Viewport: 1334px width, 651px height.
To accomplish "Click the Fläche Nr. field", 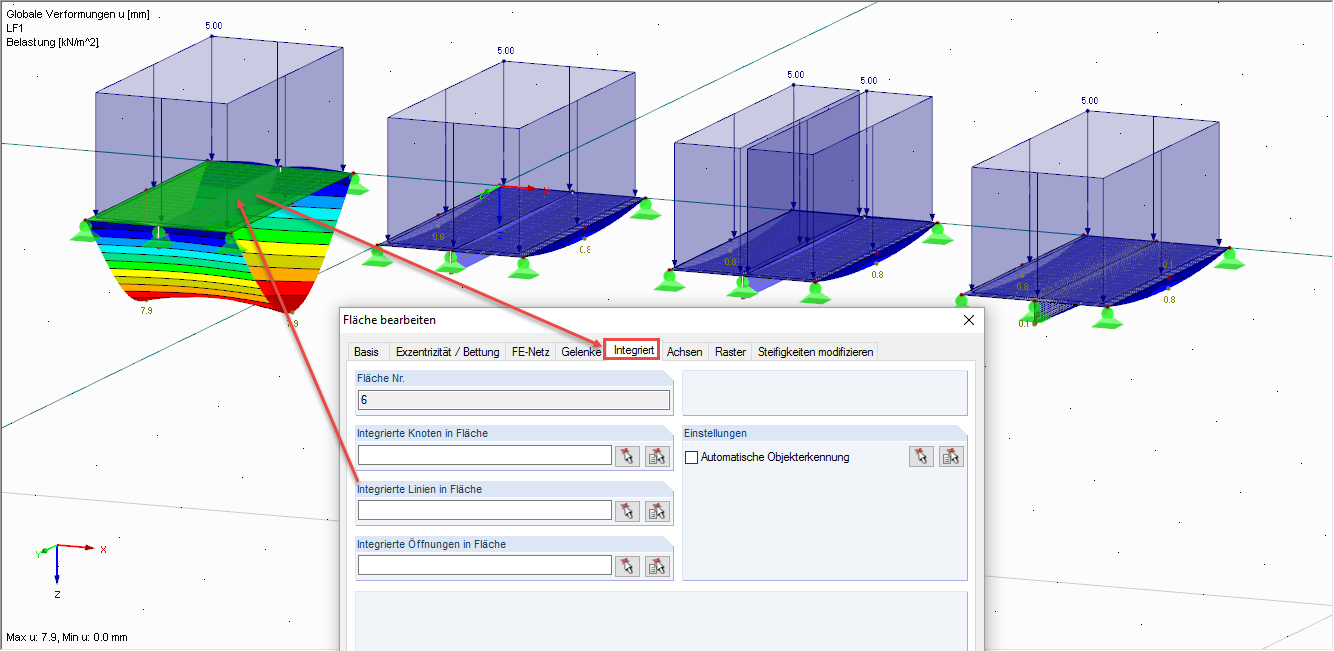I will [513, 400].
